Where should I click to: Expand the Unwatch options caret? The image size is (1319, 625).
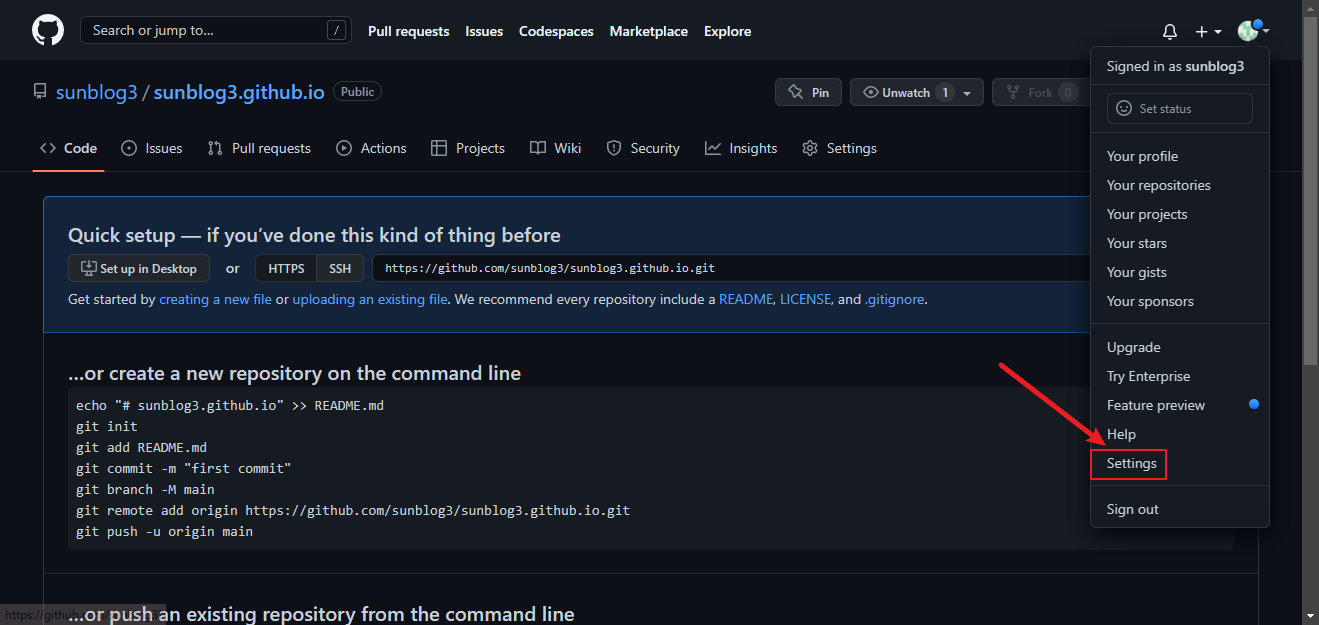point(967,93)
